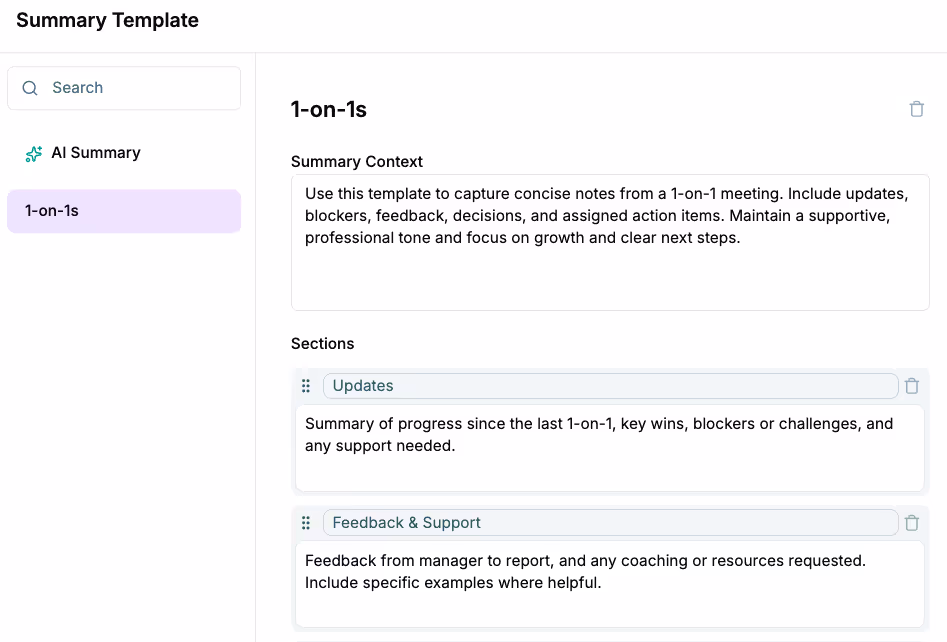Screen dimensions: 947x642
Task: Click the Sections label above the section list
Action: (322, 343)
